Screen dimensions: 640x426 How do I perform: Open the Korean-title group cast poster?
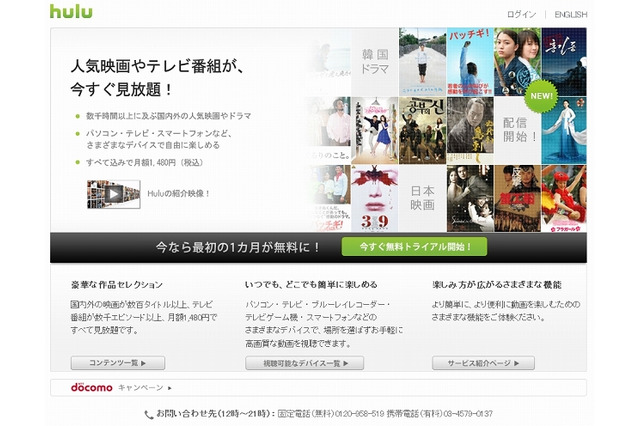click(x=422, y=130)
